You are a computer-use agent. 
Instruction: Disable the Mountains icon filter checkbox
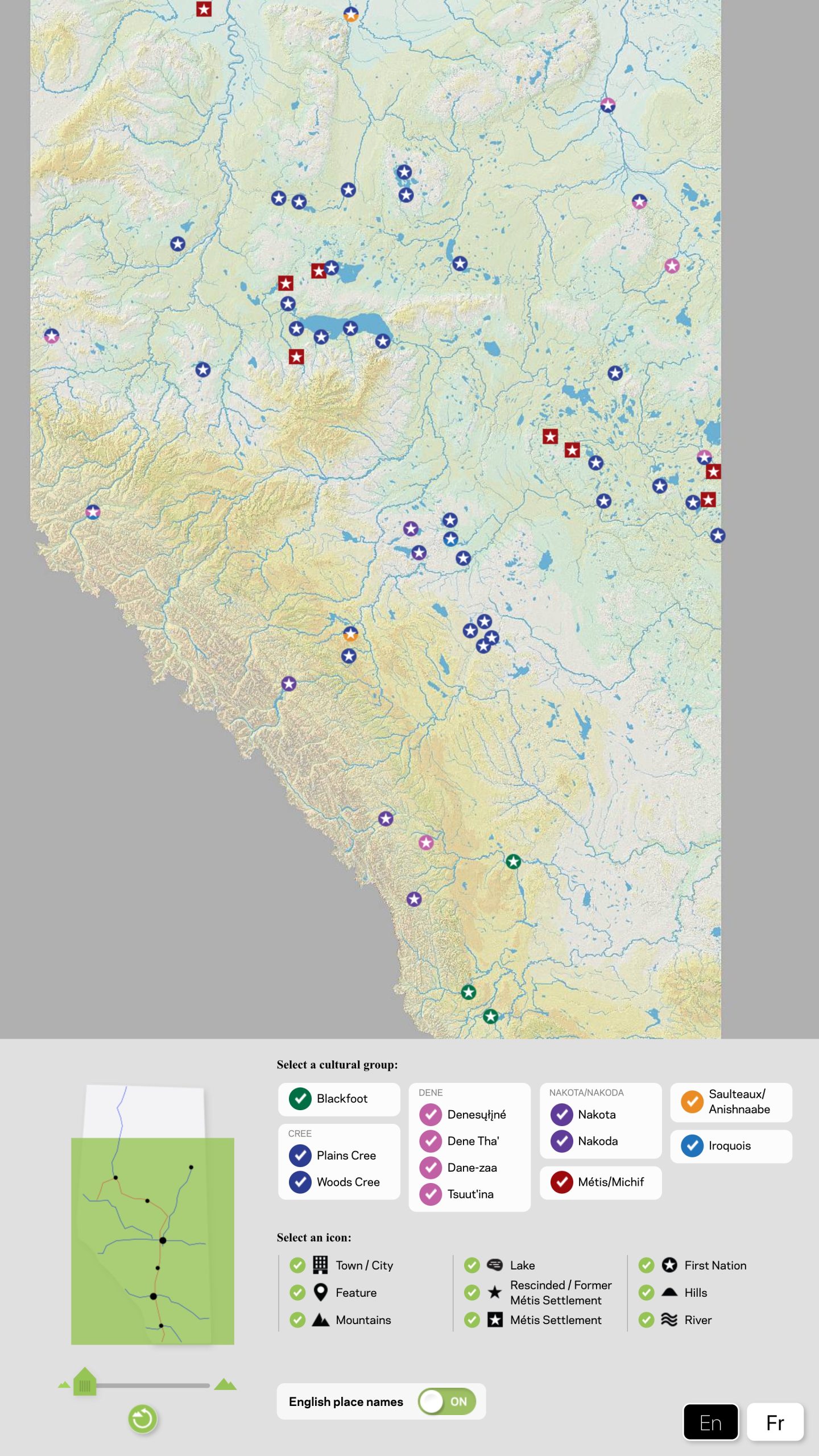tap(297, 1319)
